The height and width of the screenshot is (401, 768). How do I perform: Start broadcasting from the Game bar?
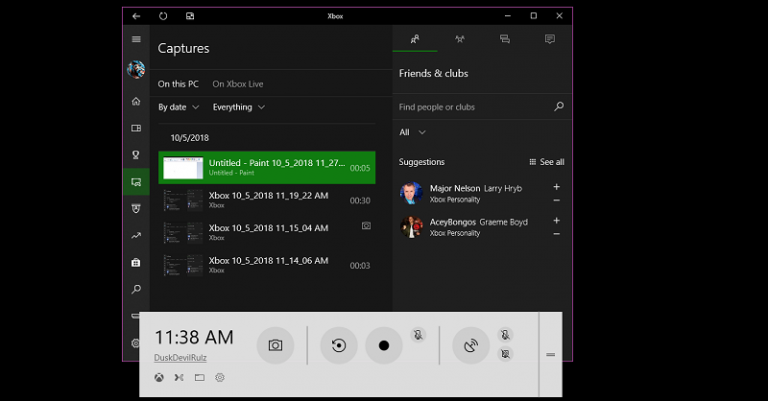(471, 345)
